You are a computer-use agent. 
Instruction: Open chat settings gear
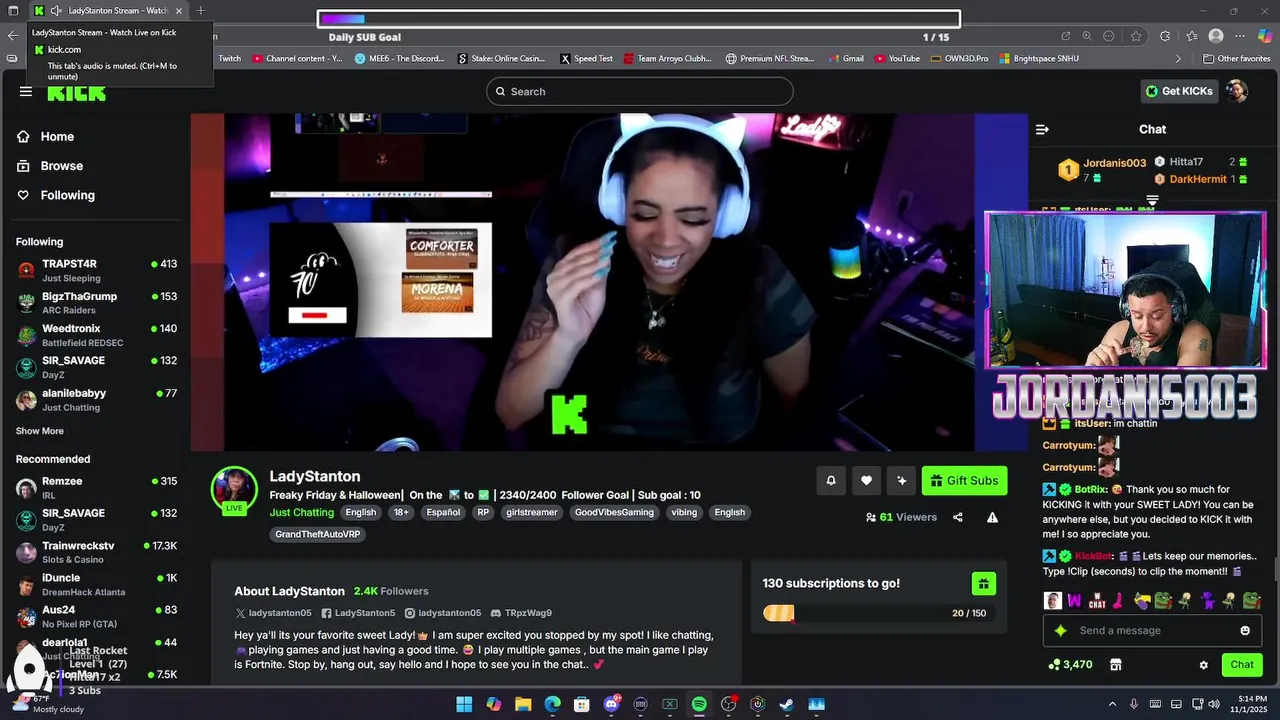coord(1203,665)
